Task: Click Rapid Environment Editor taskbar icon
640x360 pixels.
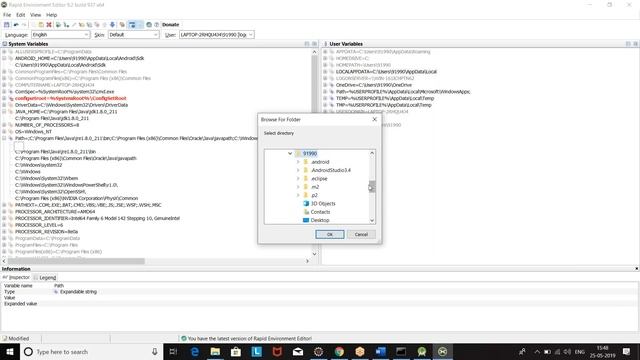Action: 442,352
